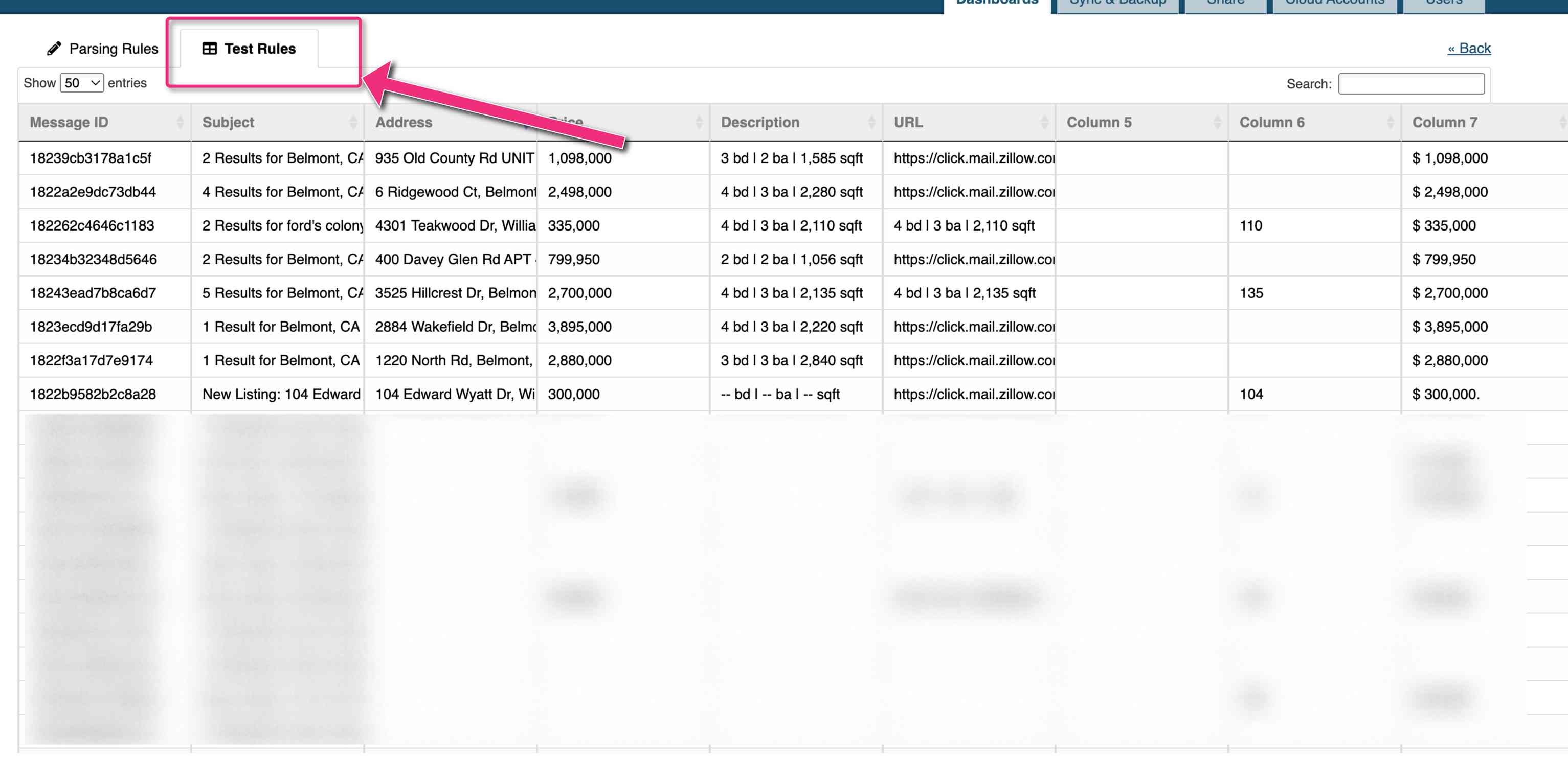Click price cell 3,895,000
Screen dimensions: 1568x759
[x=579, y=327]
